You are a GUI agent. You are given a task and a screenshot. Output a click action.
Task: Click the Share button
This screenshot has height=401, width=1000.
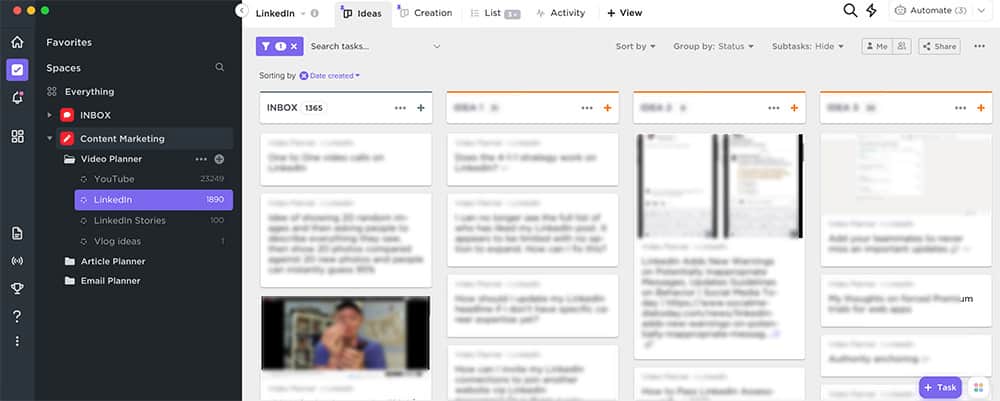(939, 46)
